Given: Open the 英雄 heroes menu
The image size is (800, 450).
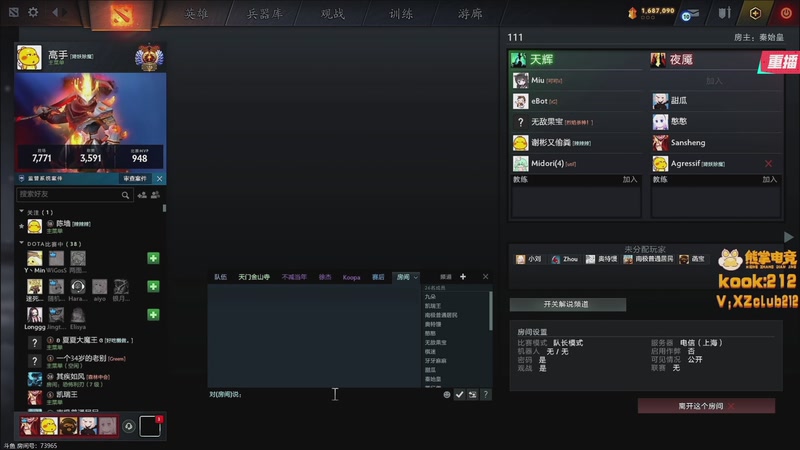Looking at the screenshot, I should [196, 14].
